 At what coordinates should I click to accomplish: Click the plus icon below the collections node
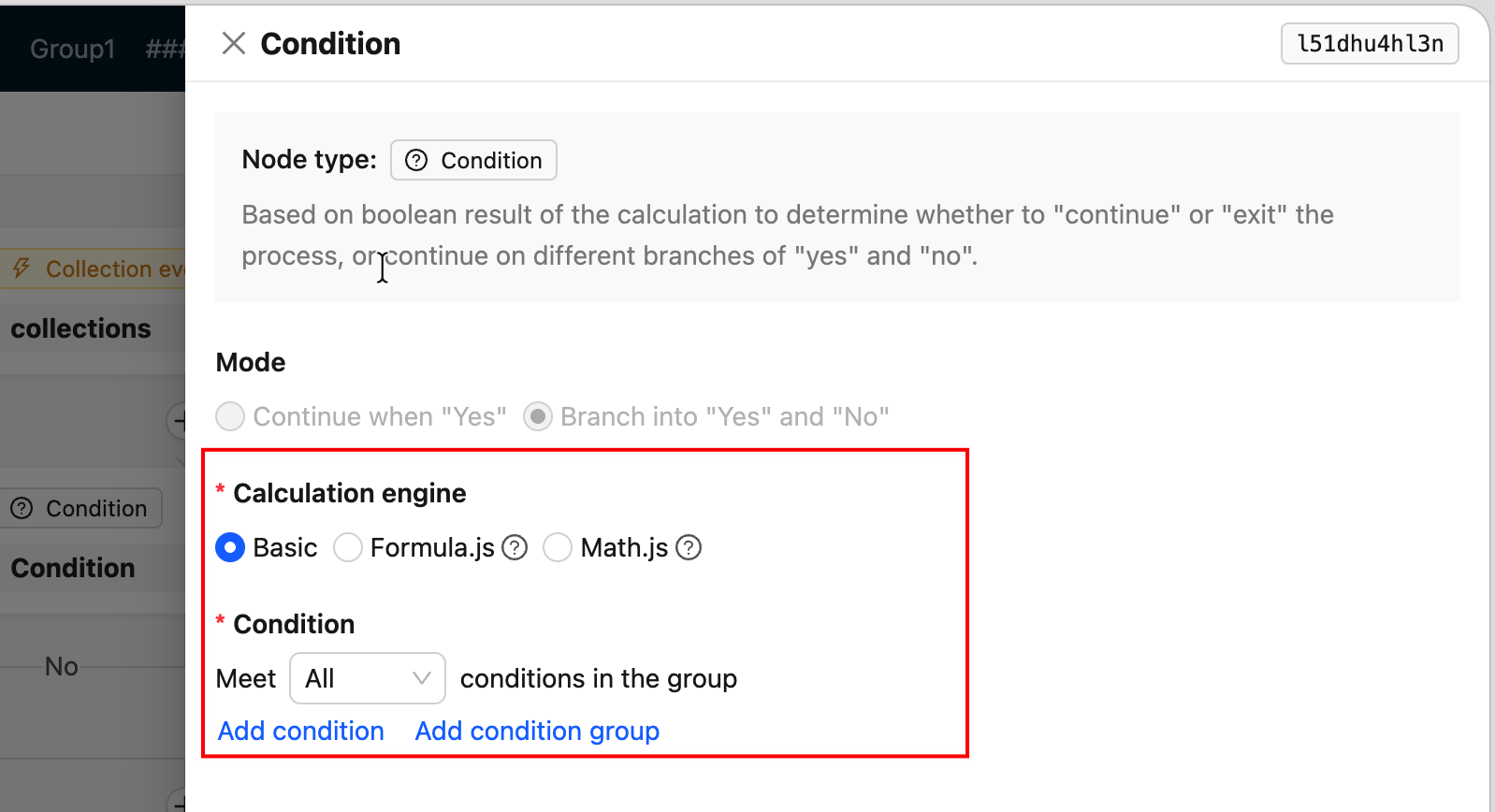pos(178,421)
